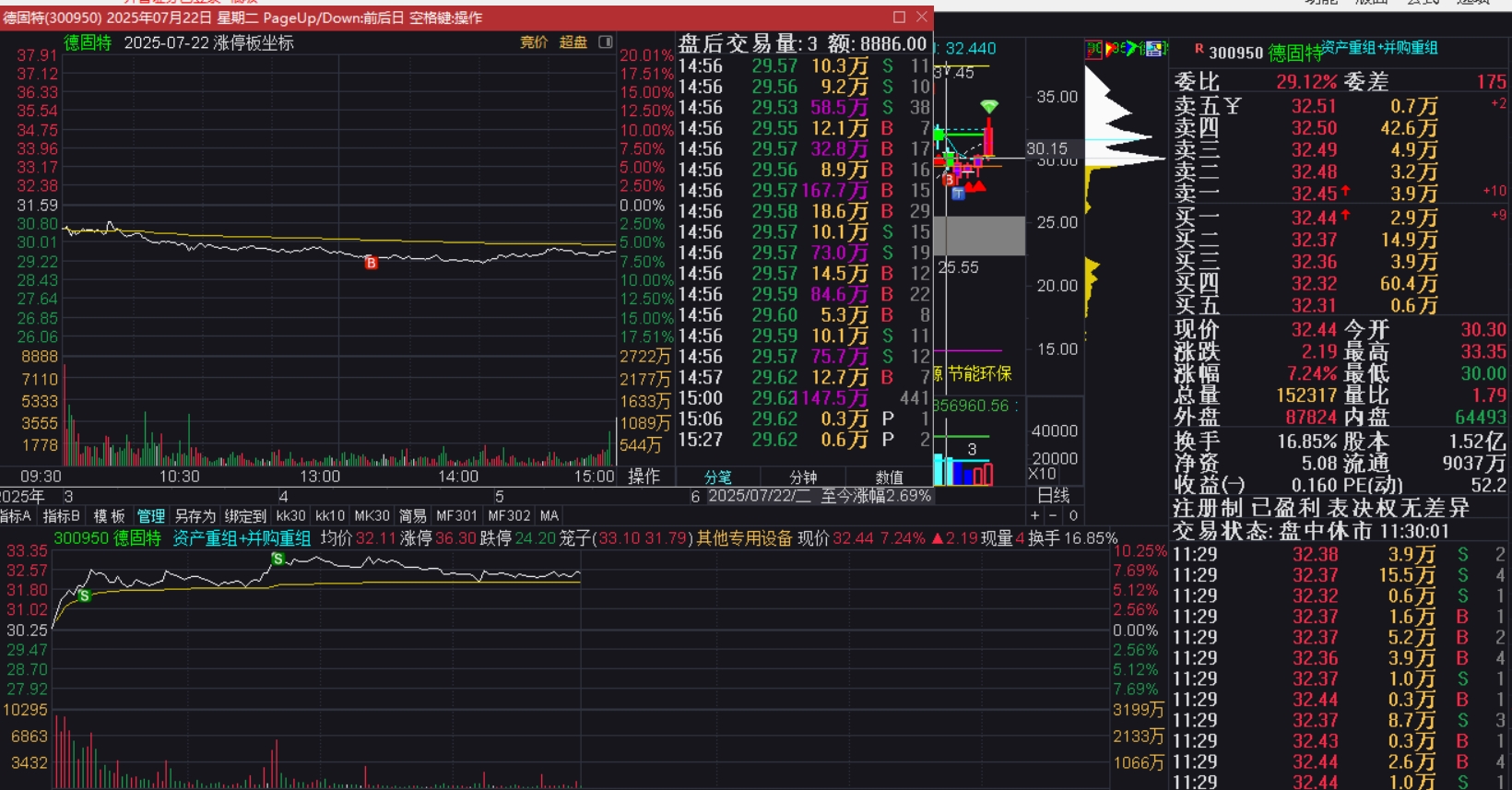Image resolution: width=1512 pixels, height=790 pixels.
Task: Click stock name 德固特 in popup chart header
Action: [88, 42]
